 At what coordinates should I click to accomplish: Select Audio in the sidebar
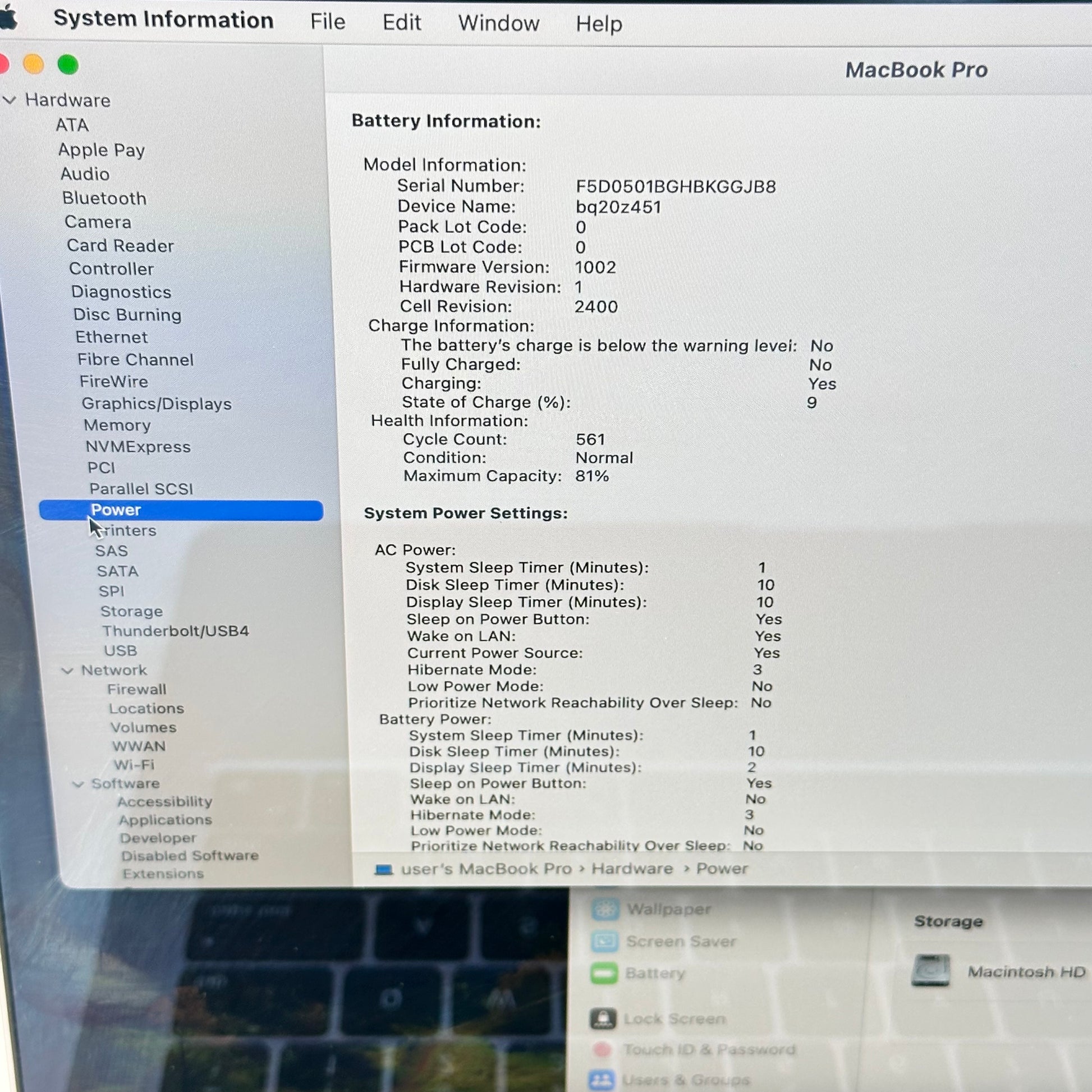pyautogui.click(x=85, y=174)
